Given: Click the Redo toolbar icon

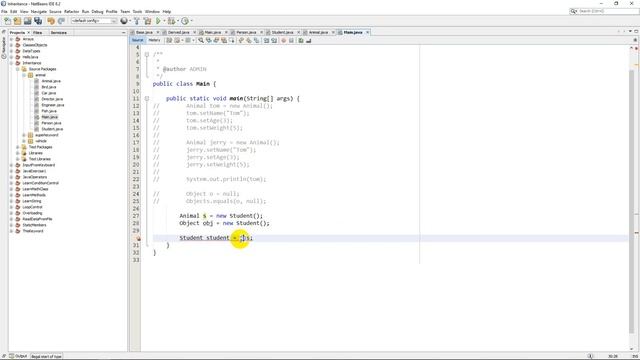Looking at the screenshot, I should tap(61, 21).
